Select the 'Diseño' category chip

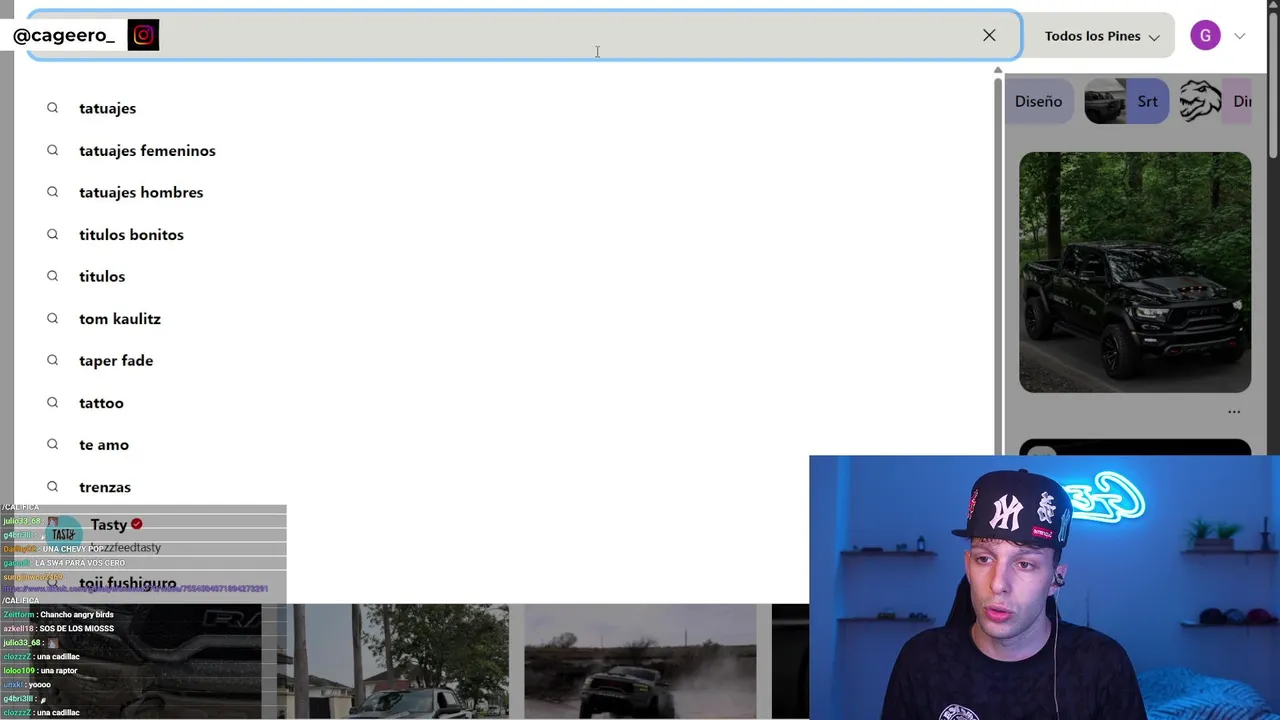click(1038, 101)
